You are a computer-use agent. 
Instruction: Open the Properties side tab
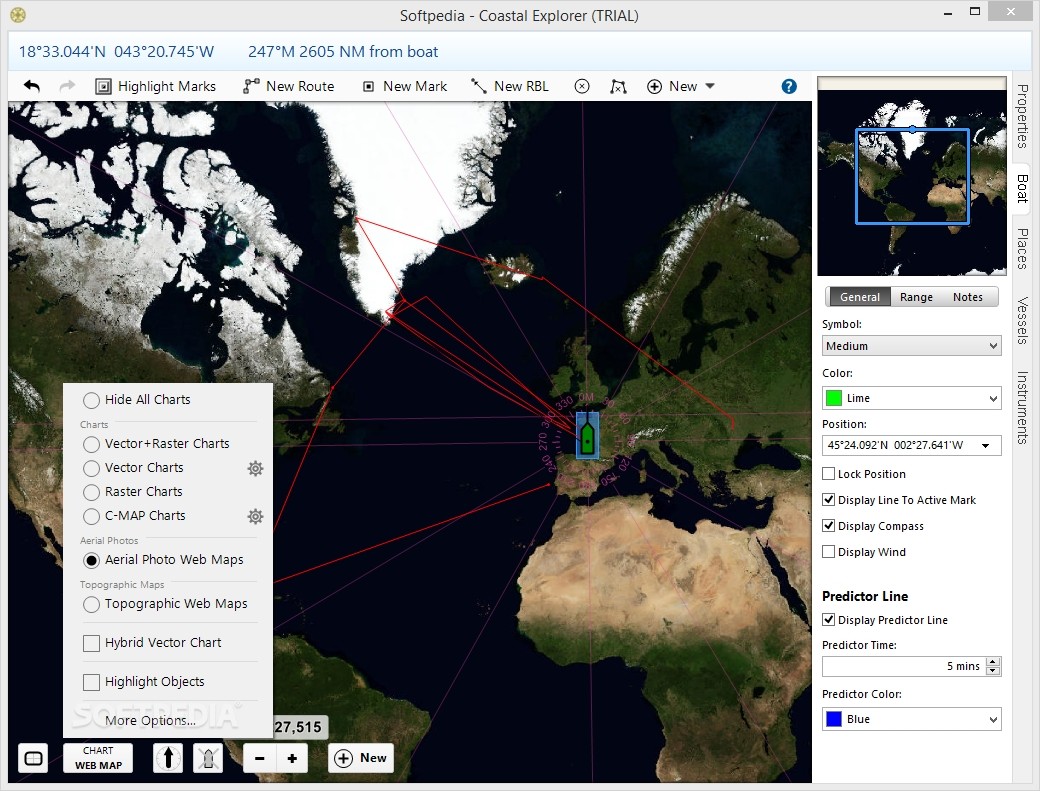pyautogui.click(x=1023, y=116)
